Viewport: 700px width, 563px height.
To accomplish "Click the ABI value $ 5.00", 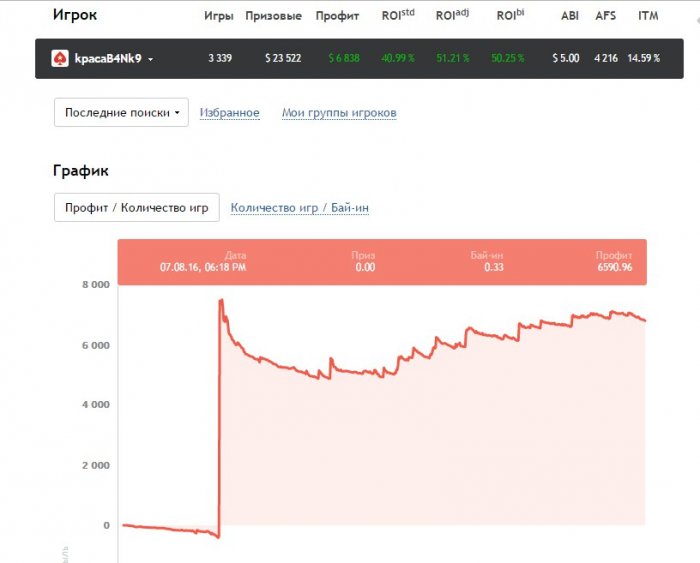I will click(x=566, y=58).
